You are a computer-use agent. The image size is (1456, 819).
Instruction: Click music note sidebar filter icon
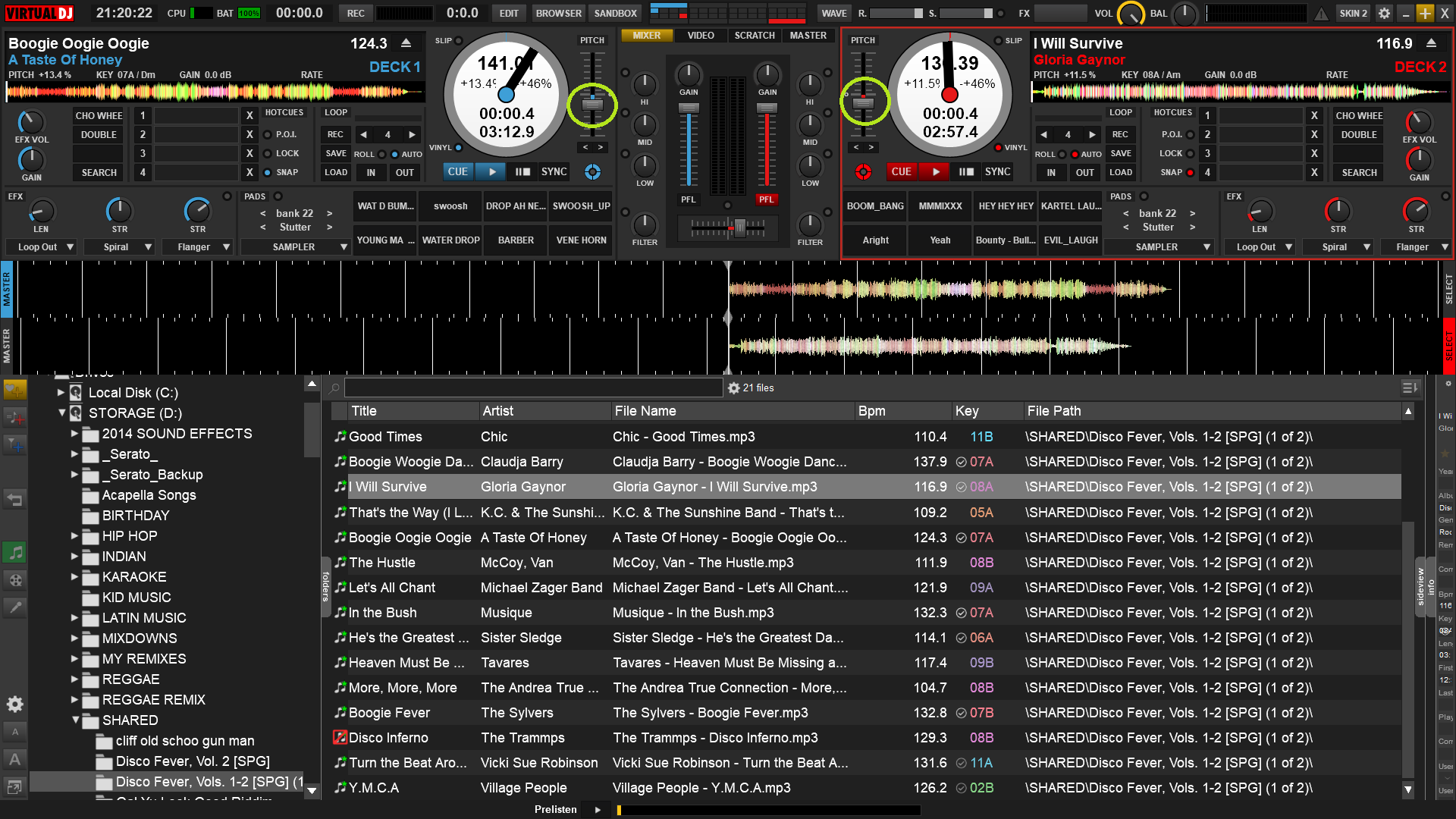pos(14,553)
